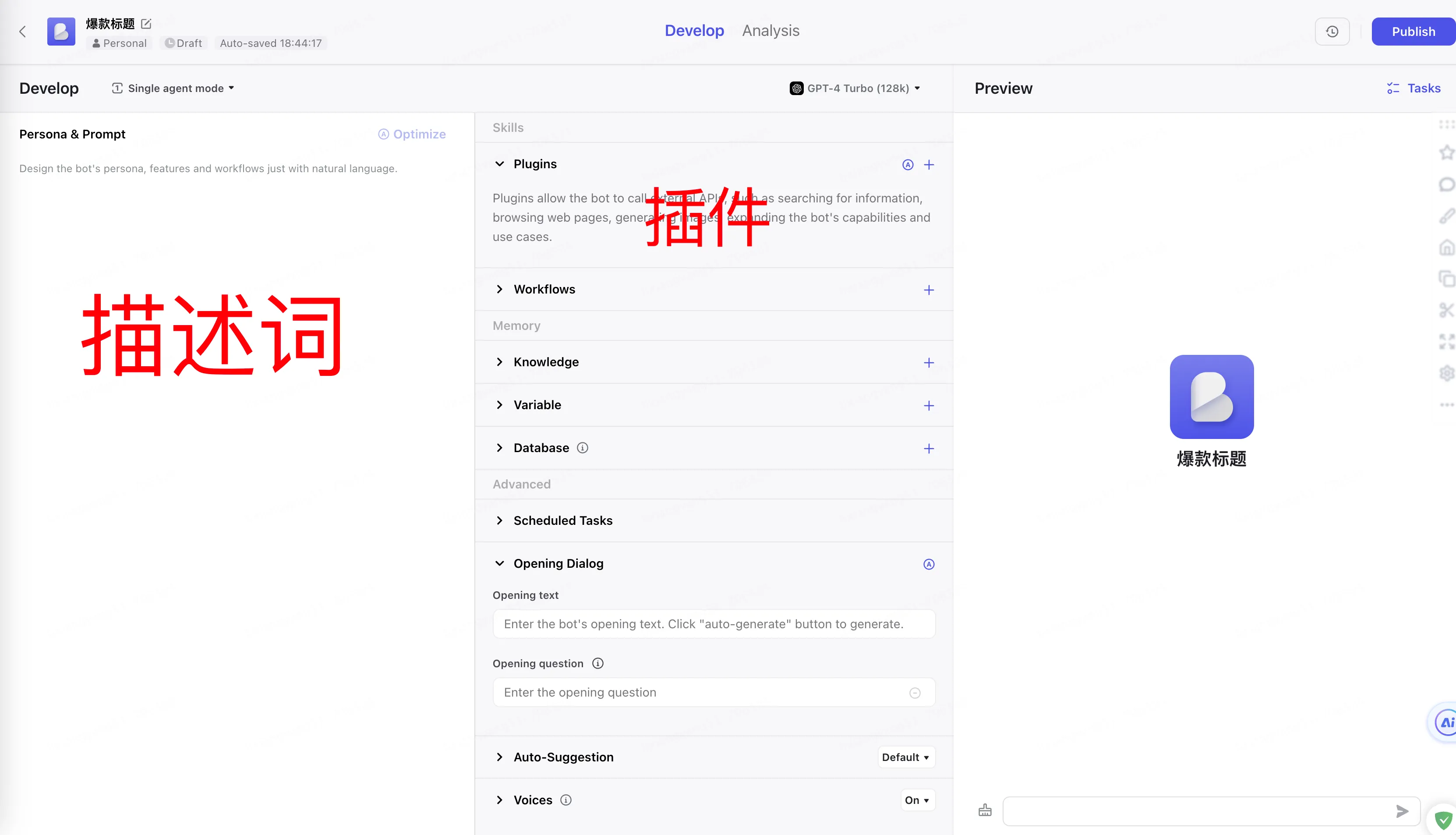Click the Skills section heading

click(508, 128)
